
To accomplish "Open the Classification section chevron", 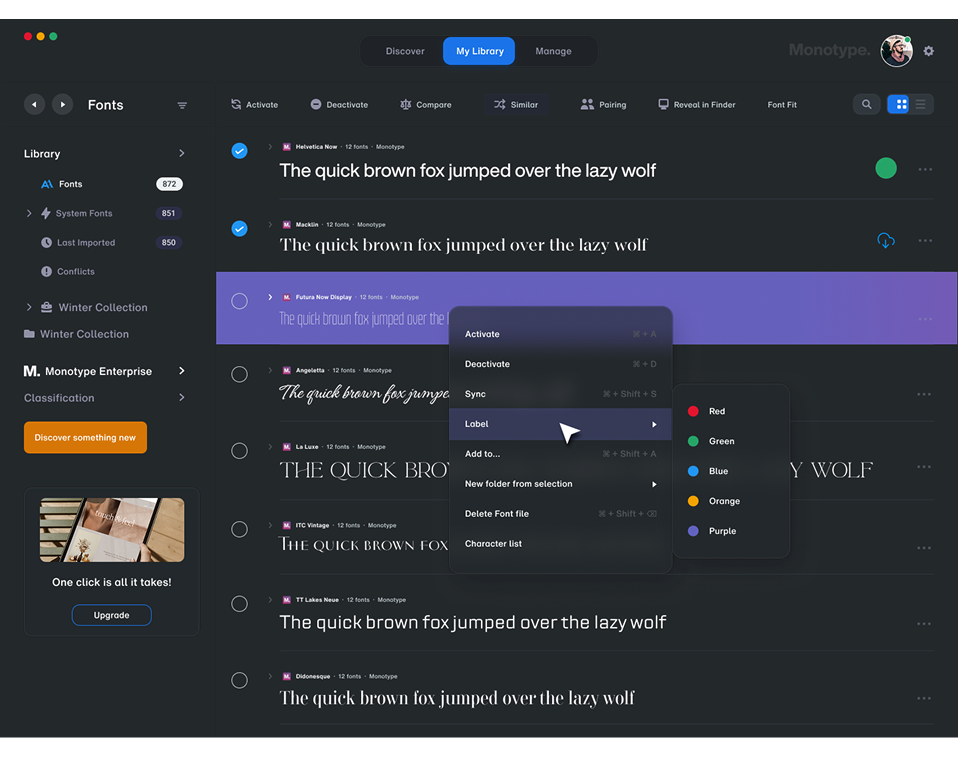I will click(181, 397).
